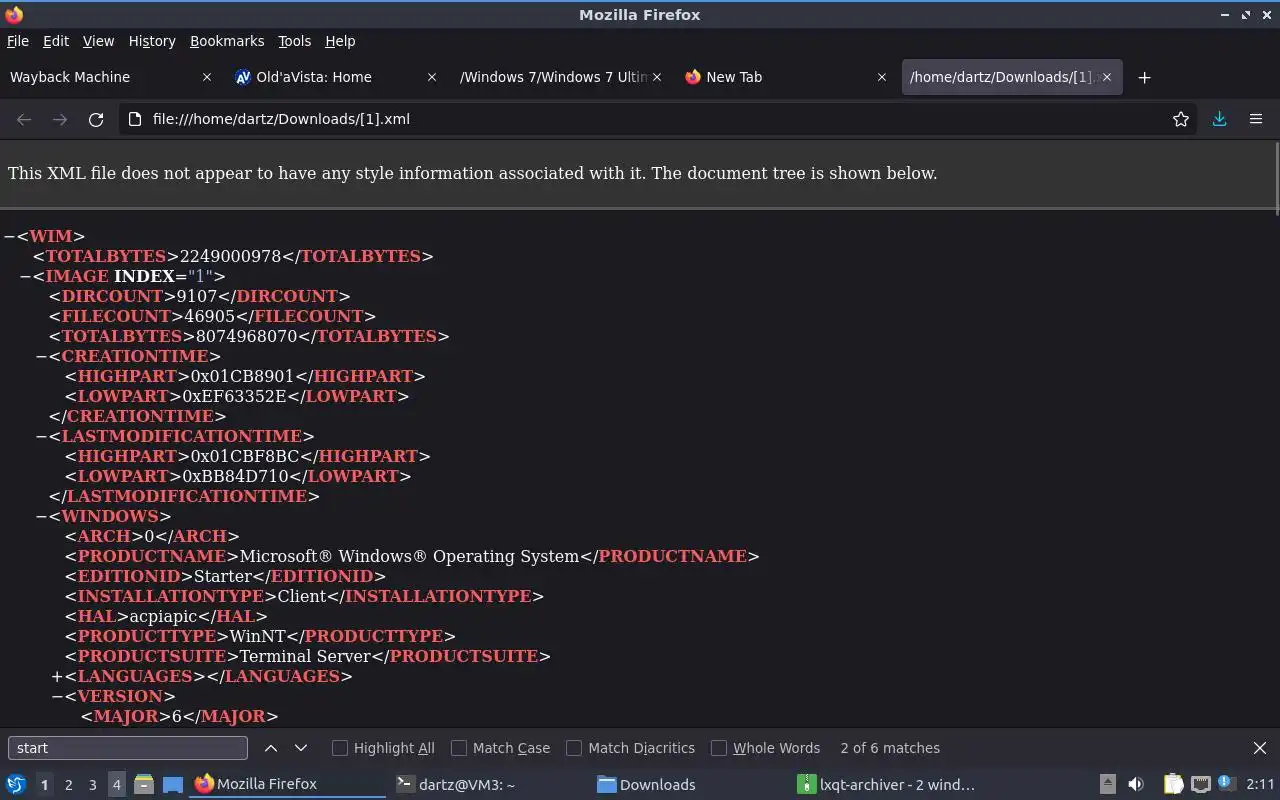Screen dimensions: 1280x800
Task: Open the network status tray icon
Action: point(1200,785)
